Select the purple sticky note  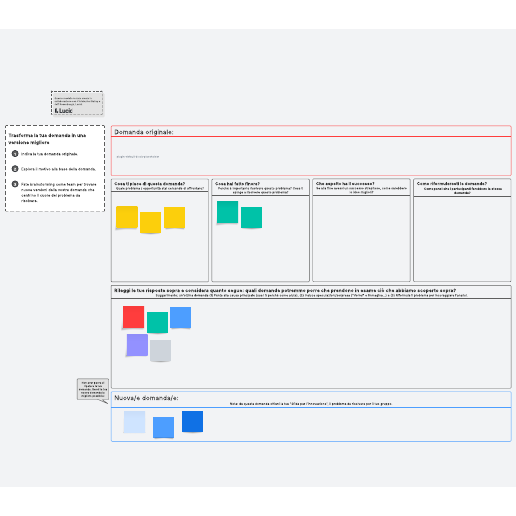[137, 345]
